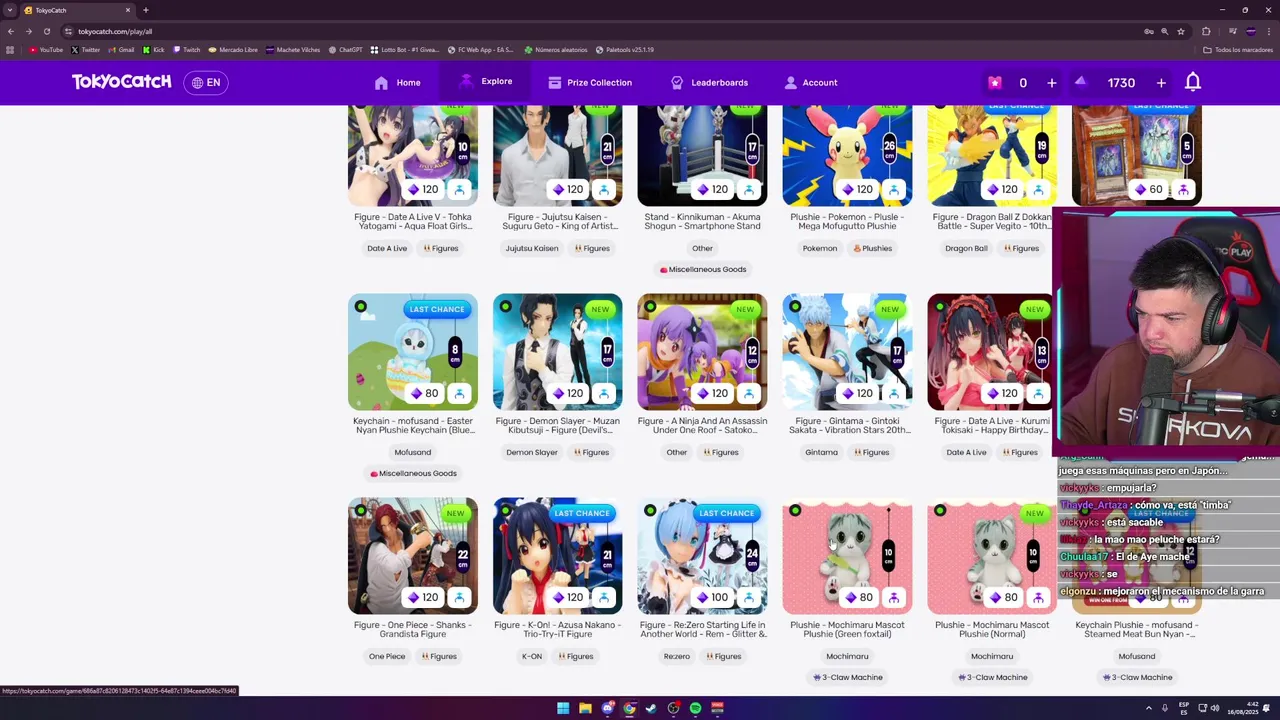Click the K-ON tag
Viewport: 1280px width, 720px height.
[532, 656]
